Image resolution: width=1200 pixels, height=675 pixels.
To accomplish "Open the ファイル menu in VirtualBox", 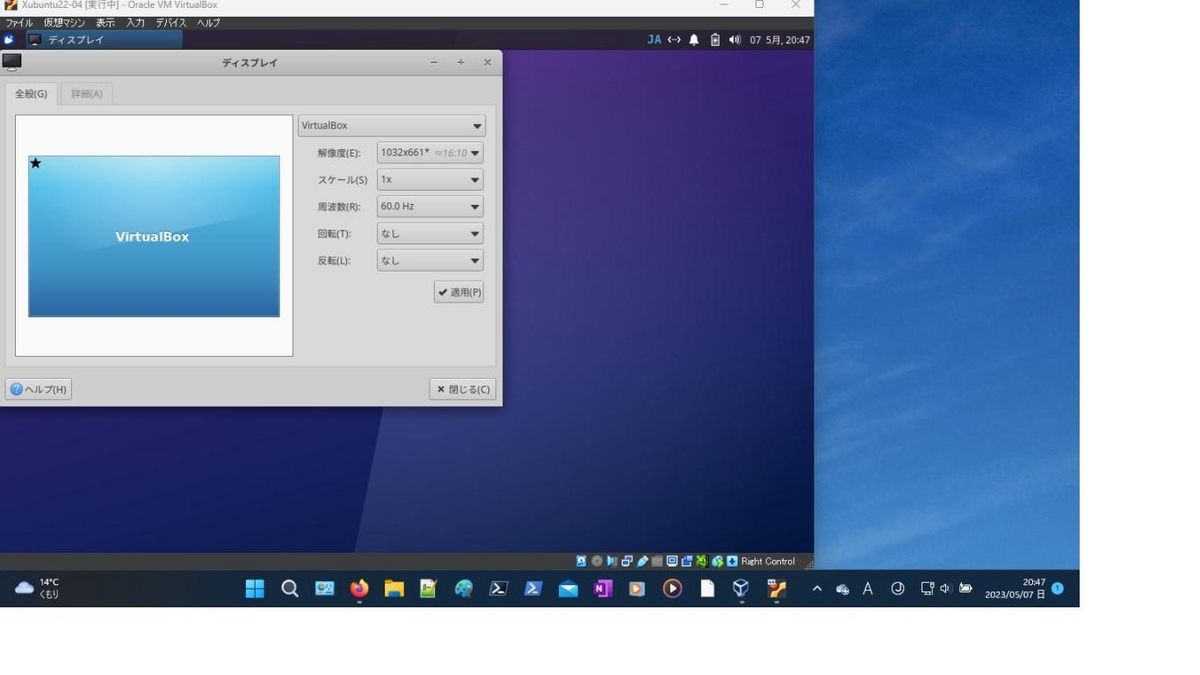I will click(19, 22).
